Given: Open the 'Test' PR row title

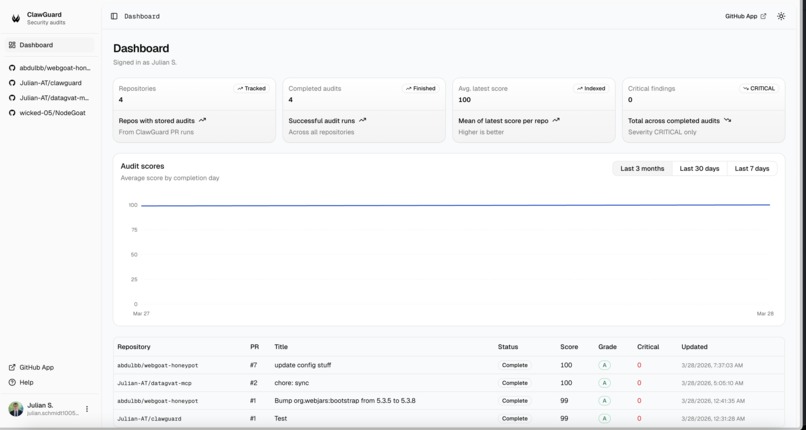Looking at the screenshot, I should pos(281,419).
